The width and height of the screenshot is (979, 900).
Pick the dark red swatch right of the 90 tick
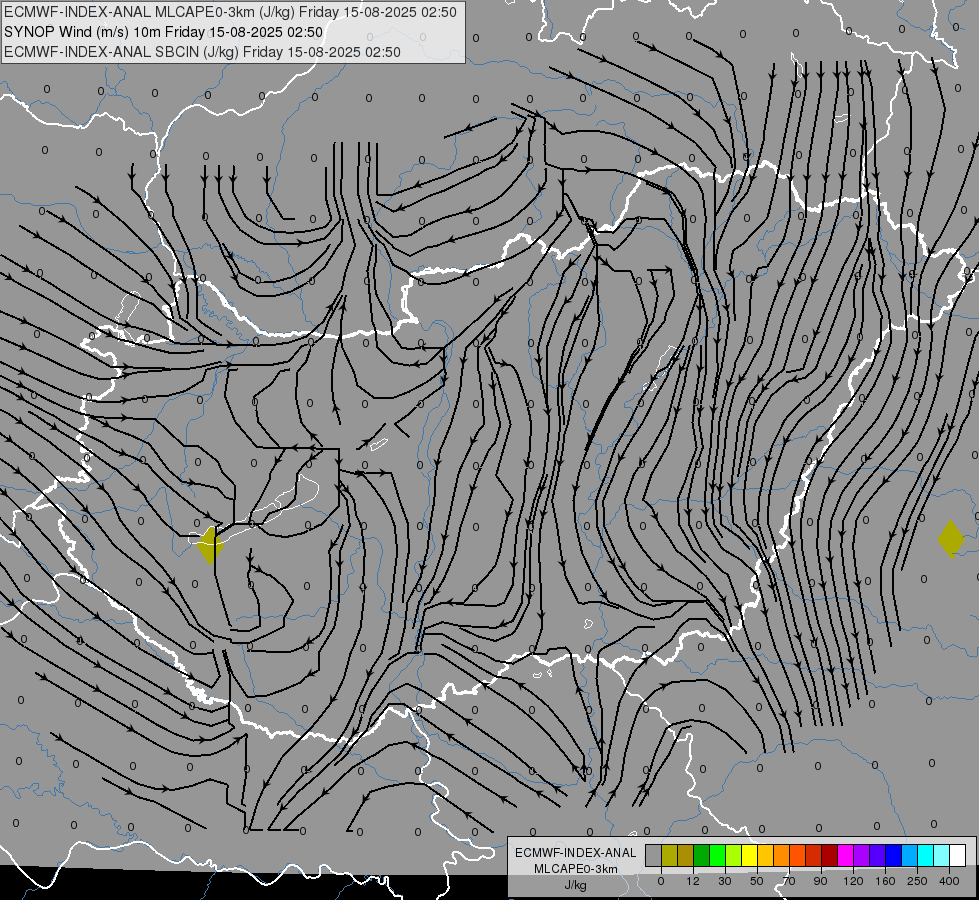830,855
